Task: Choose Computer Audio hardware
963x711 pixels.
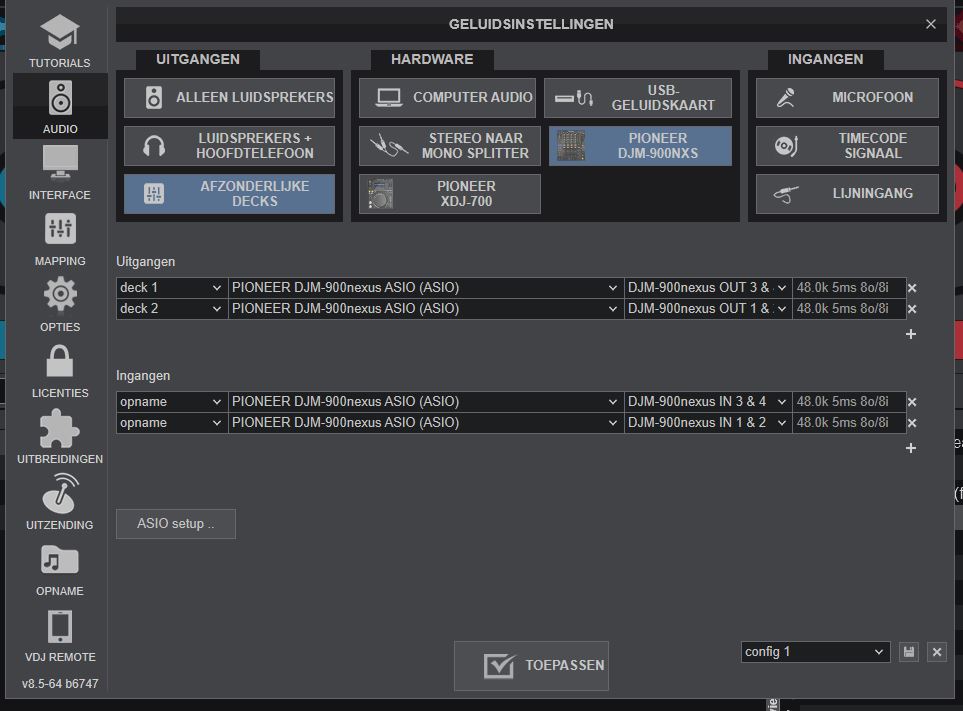Action: click(447, 98)
